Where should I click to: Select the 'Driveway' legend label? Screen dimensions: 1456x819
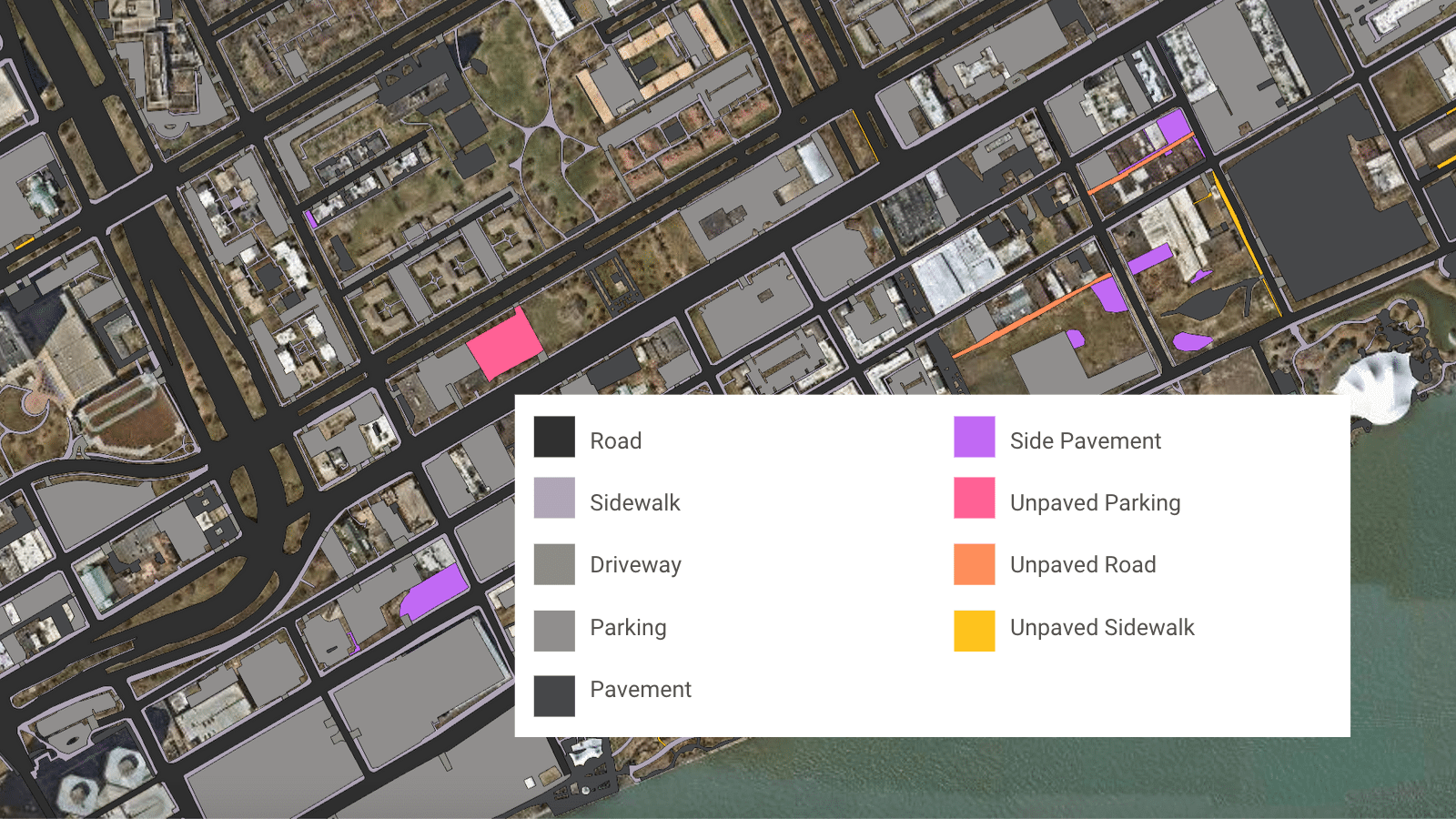[x=636, y=565]
